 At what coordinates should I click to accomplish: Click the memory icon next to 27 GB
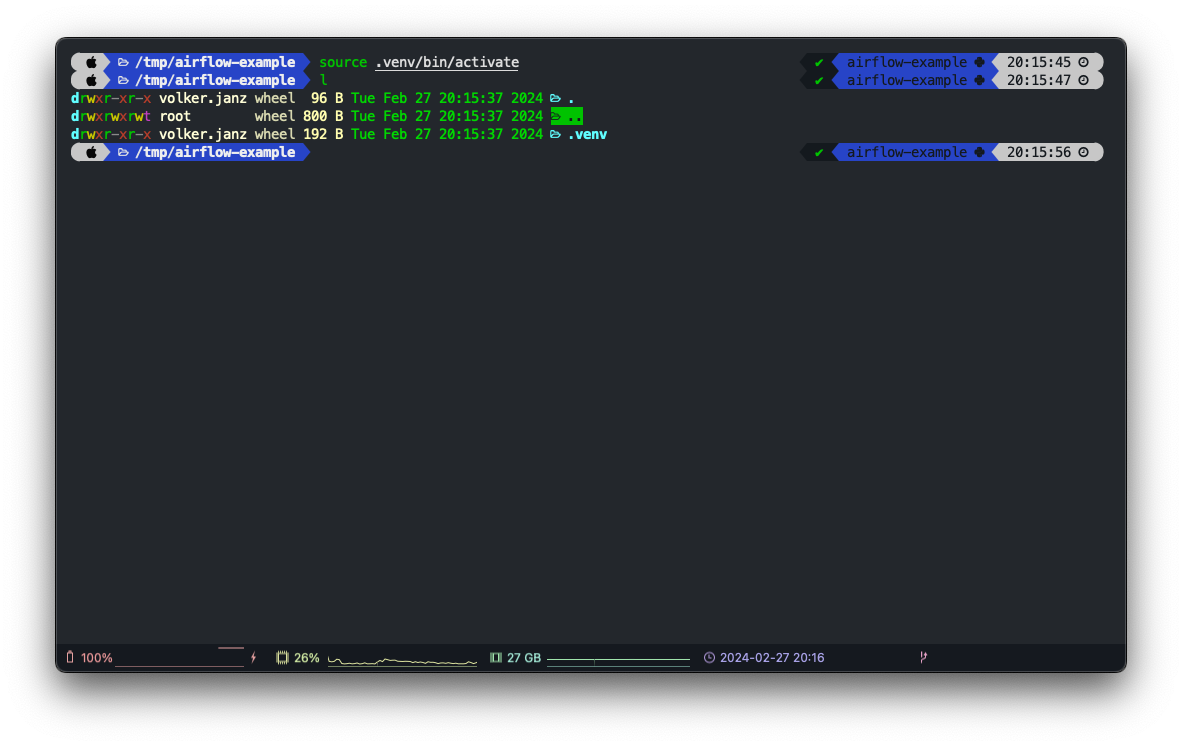tap(495, 658)
